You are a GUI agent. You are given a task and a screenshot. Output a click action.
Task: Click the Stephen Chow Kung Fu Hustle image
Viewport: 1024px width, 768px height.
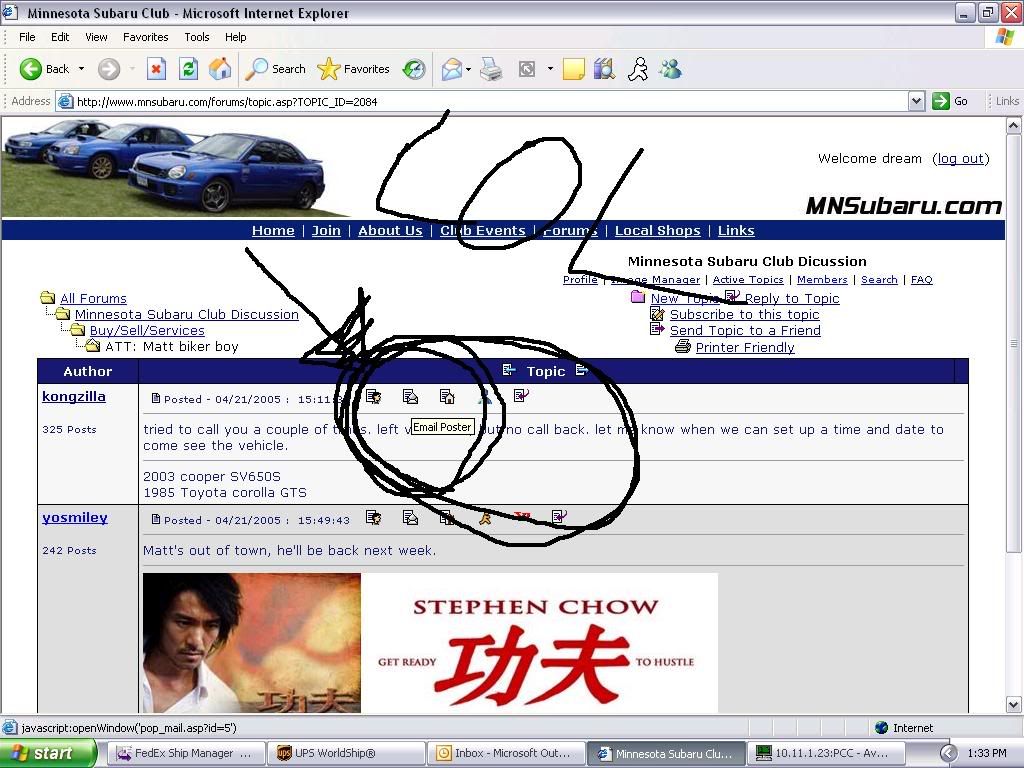coord(430,643)
